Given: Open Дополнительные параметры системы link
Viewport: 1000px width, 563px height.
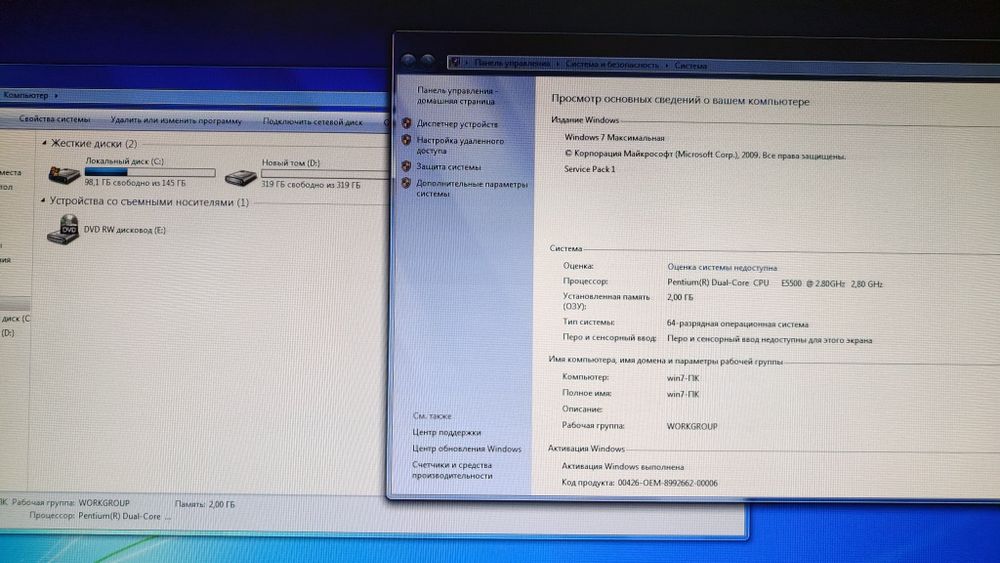Looking at the screenshot, I should pyautogui.click(x=472, y=188).
